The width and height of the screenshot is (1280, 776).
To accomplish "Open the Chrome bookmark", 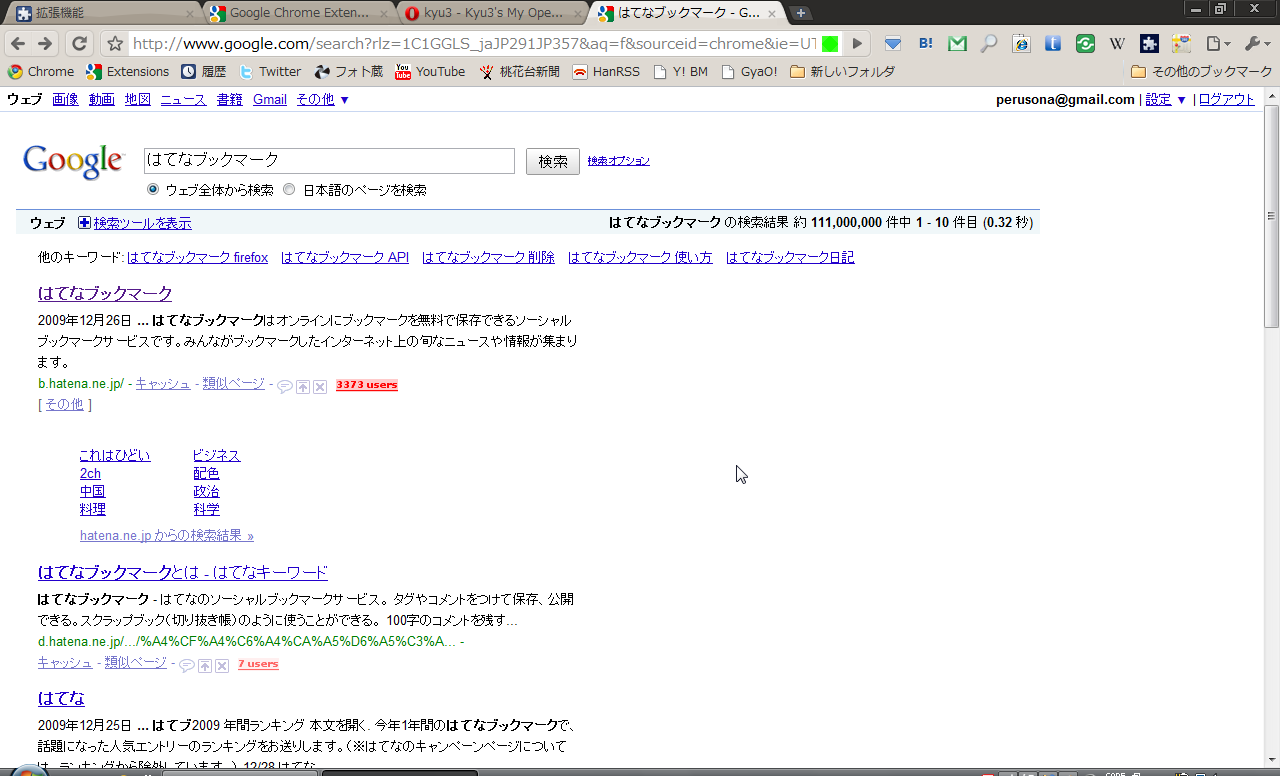I will click(x=41, y=72).
